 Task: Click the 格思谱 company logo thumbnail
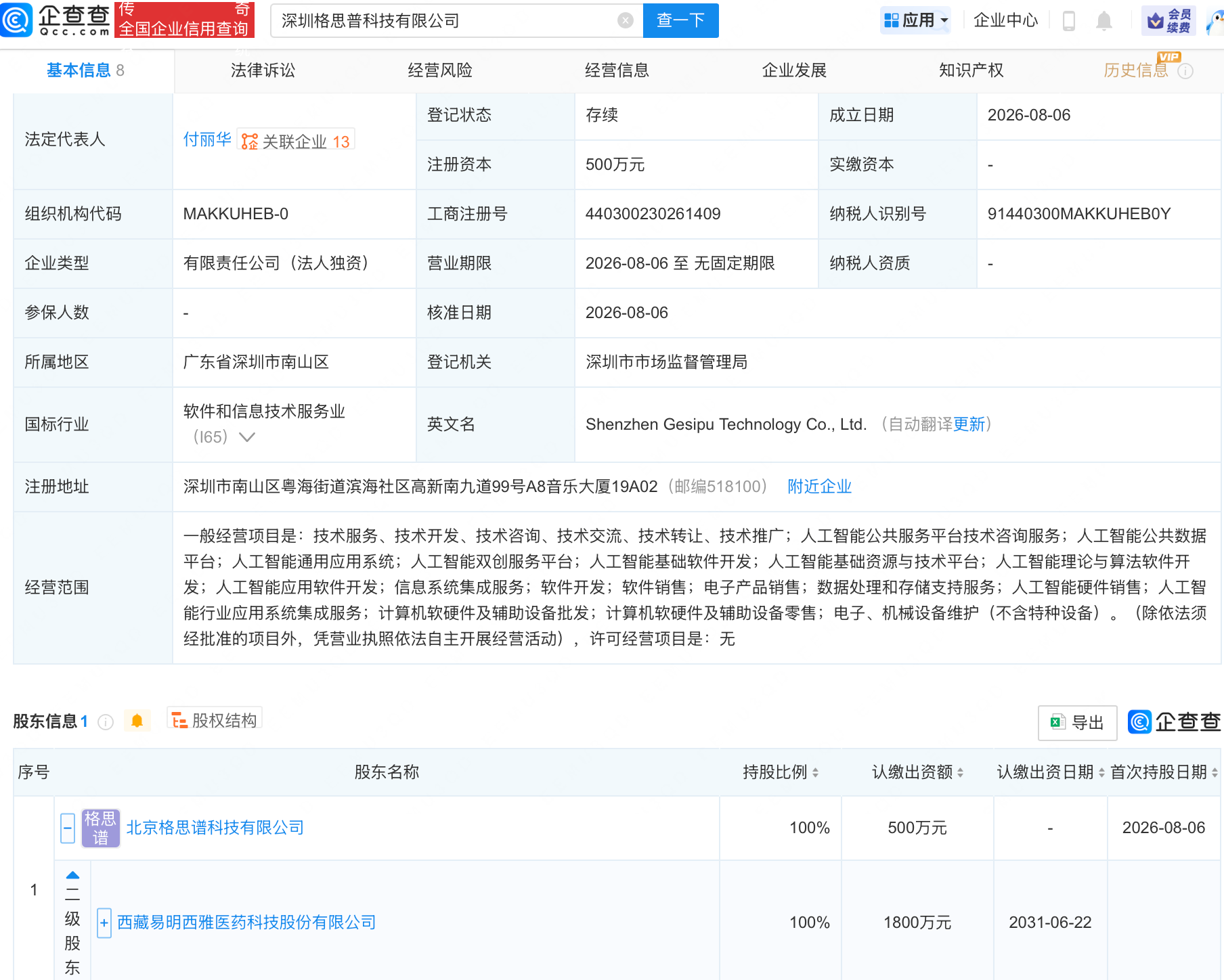pyautogui.click(x=101, y=828)
